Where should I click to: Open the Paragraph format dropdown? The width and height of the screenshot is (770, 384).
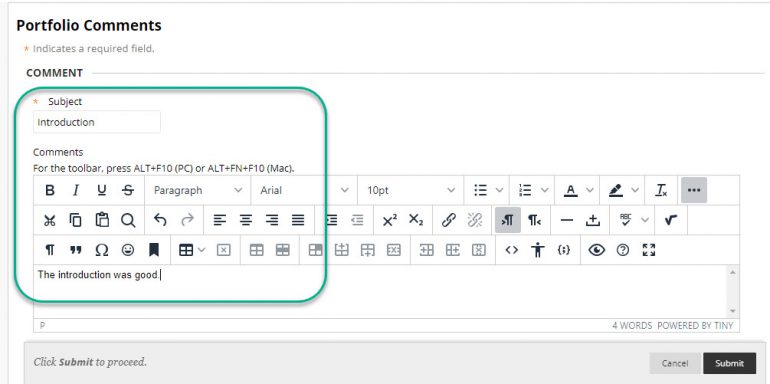point(198,191)
